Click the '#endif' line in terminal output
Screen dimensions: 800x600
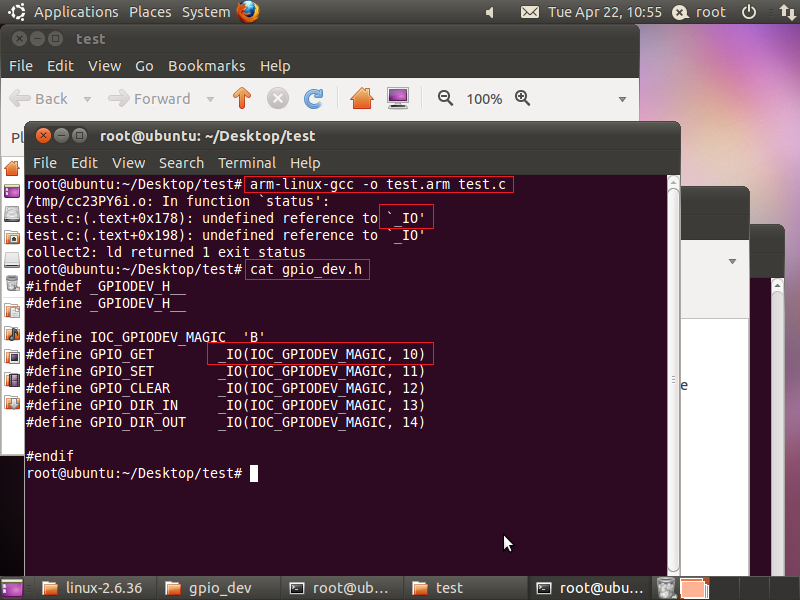coord(50,456)
